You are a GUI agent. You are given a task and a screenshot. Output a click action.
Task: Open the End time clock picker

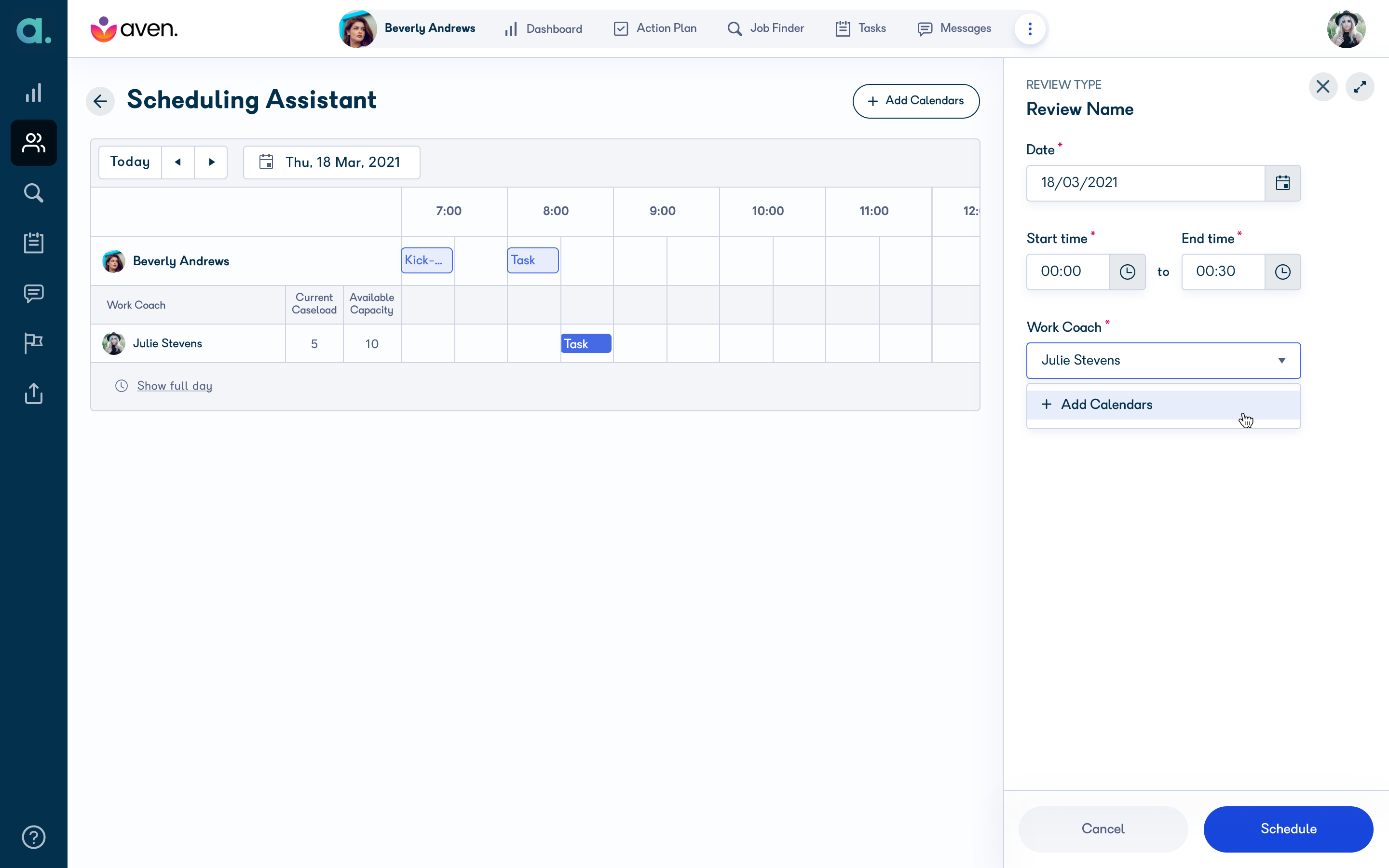click(x=1282, y=272)
